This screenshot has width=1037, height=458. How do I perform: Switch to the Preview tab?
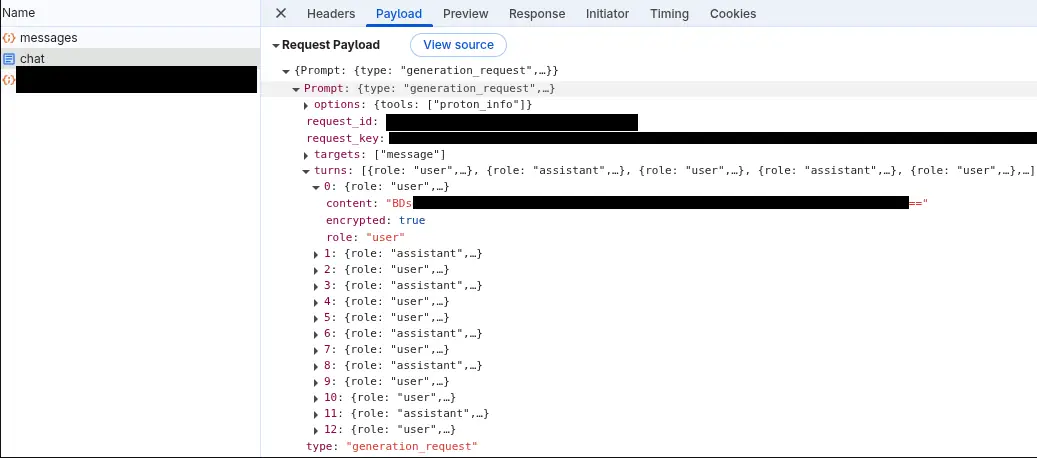[466, 14]
